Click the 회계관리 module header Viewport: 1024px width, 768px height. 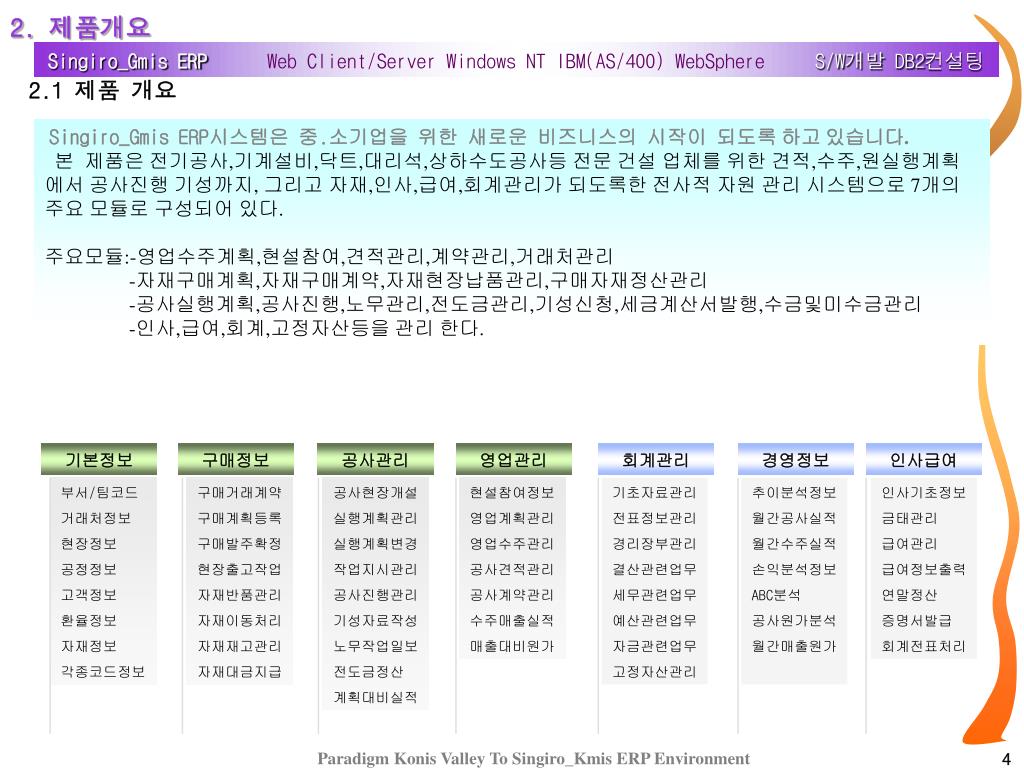(x=656, y=459)
